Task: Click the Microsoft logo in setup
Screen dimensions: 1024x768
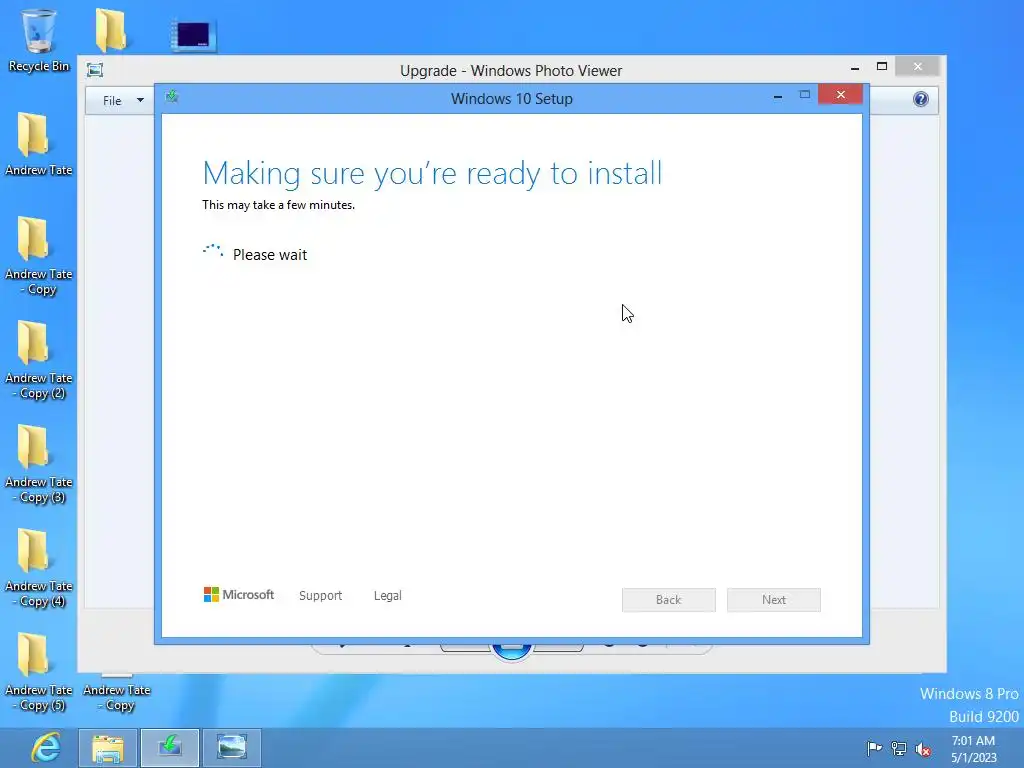Action: [239, 594]
